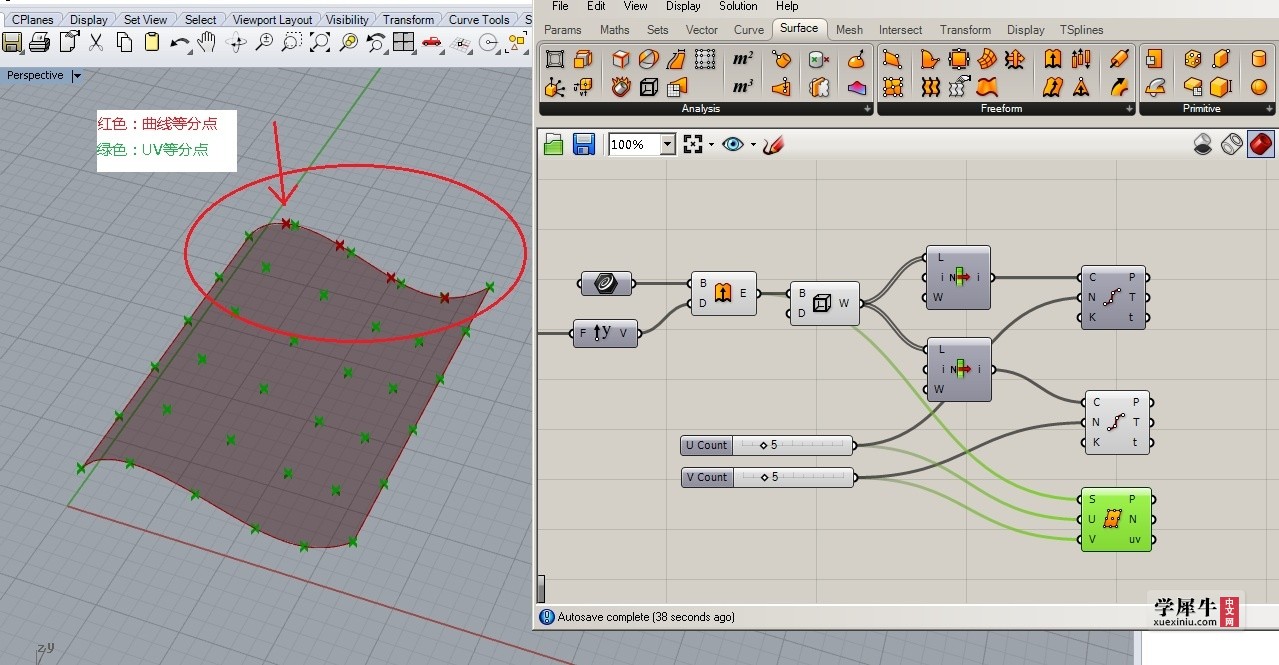1279x665 pixels.
Task: Open the Grasshopper Solution menu
Action: (738, 6)
